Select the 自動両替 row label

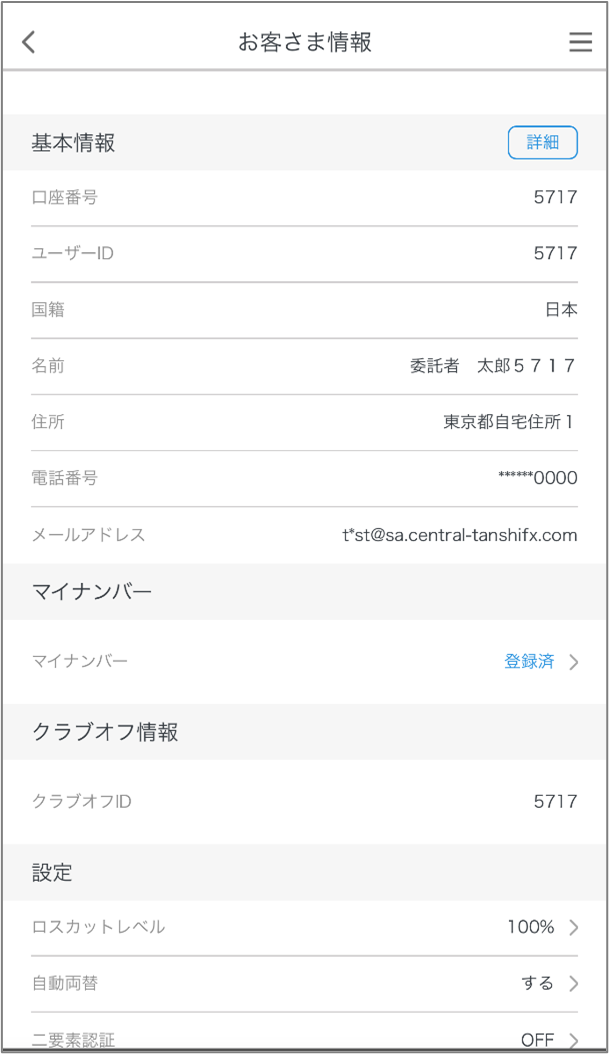[65, 983]
